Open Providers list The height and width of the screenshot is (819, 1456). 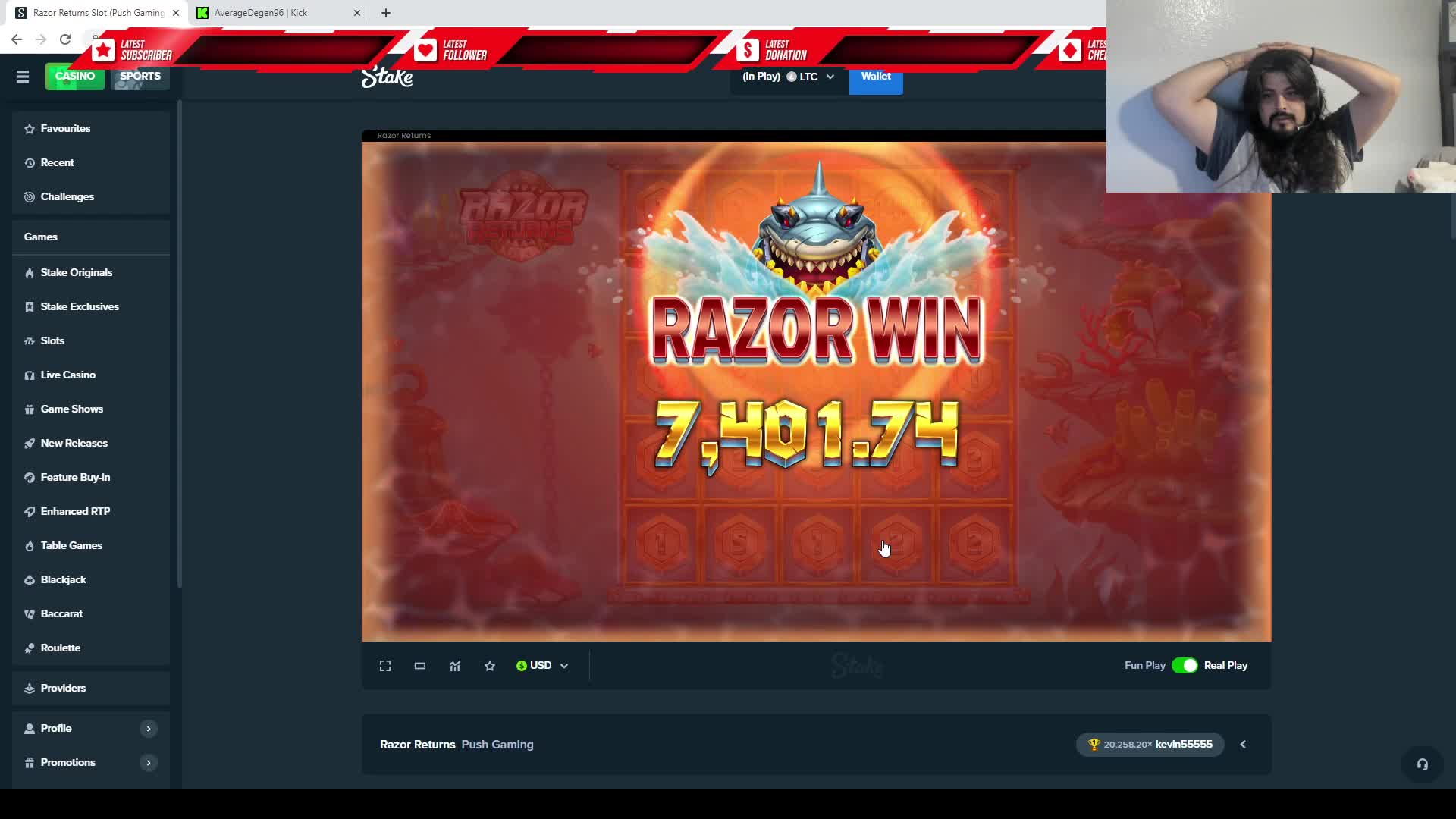[91, 689]
